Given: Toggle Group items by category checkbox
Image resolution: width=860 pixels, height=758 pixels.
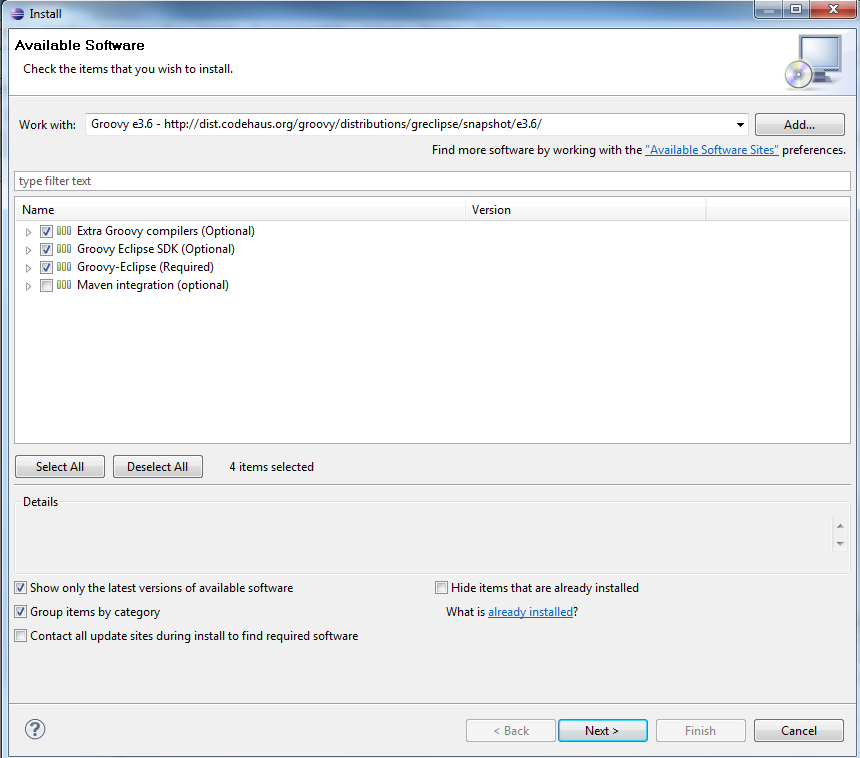Looking at the screenshot, I should [x=21, y=612].
